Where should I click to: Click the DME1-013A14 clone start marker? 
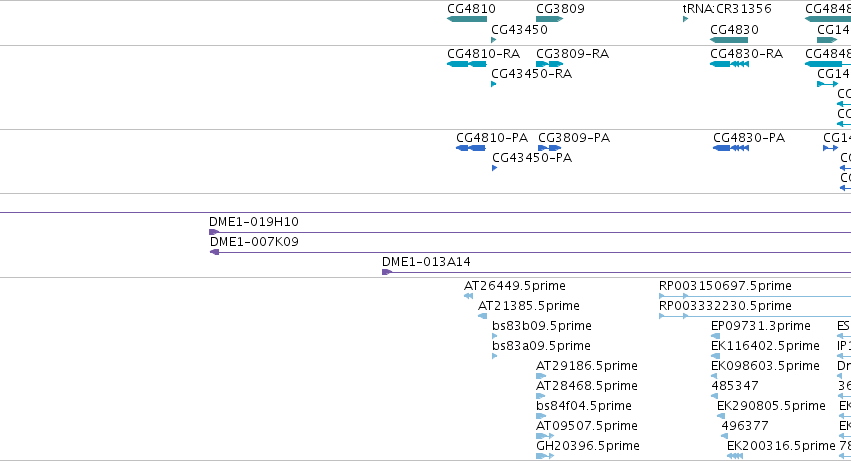click(387, 272)
